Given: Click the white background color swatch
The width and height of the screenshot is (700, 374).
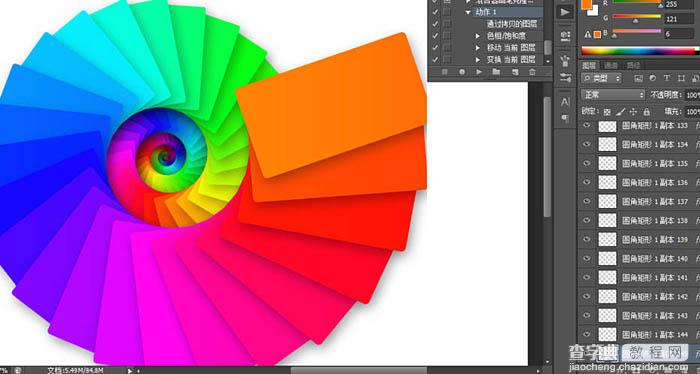Looking at the screenshot, I should click(593, 12).
